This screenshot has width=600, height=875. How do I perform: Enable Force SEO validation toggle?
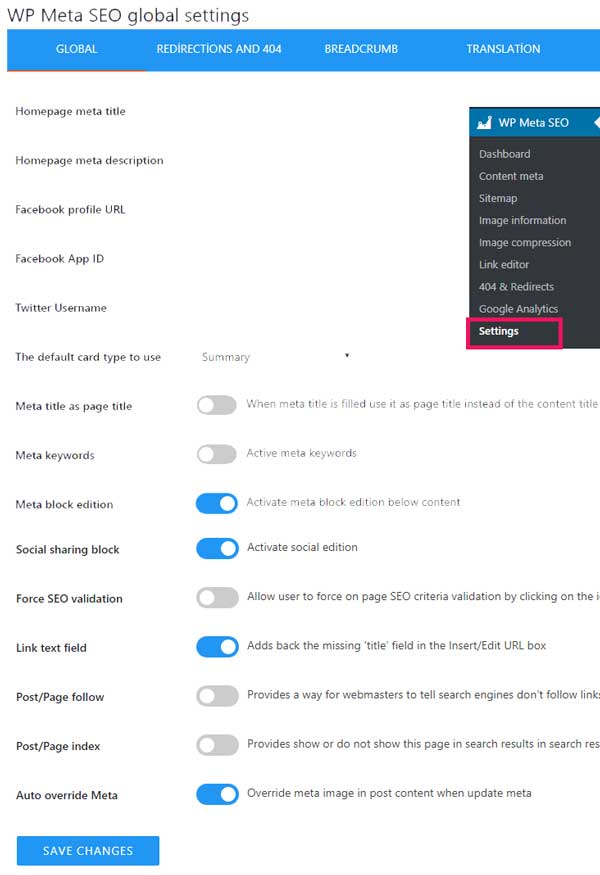click(217, 598)
